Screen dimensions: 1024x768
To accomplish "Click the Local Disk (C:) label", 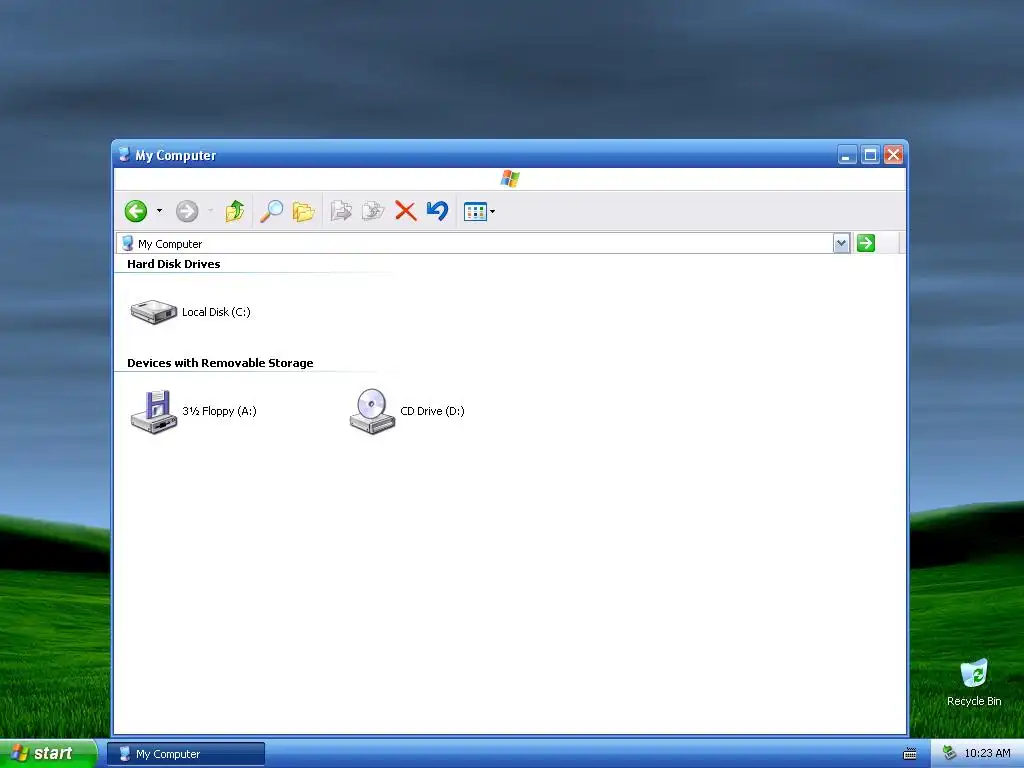I will [x=216, y=312].
